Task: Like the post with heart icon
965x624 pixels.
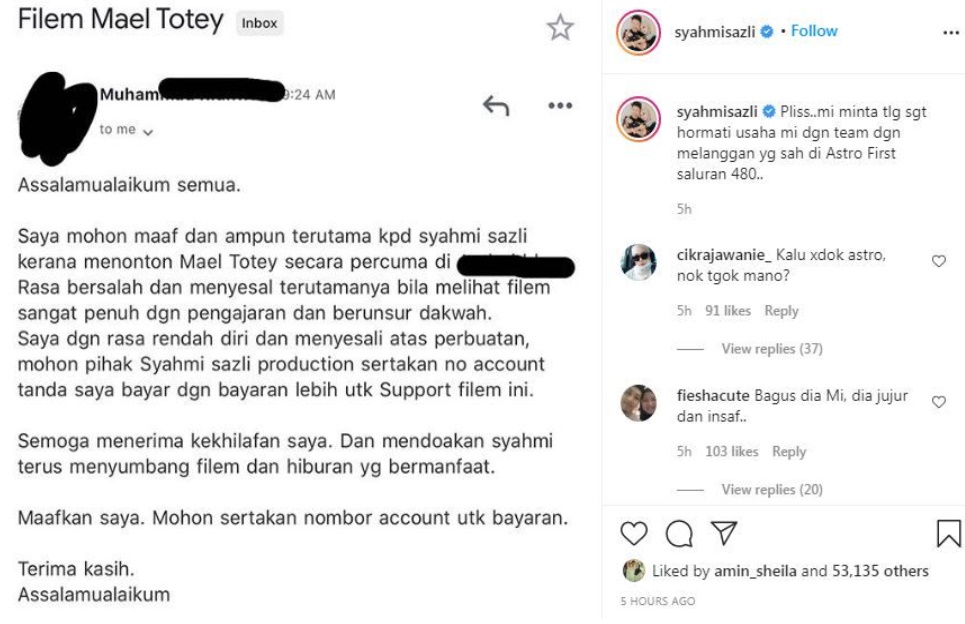Action: pos(633,534)
